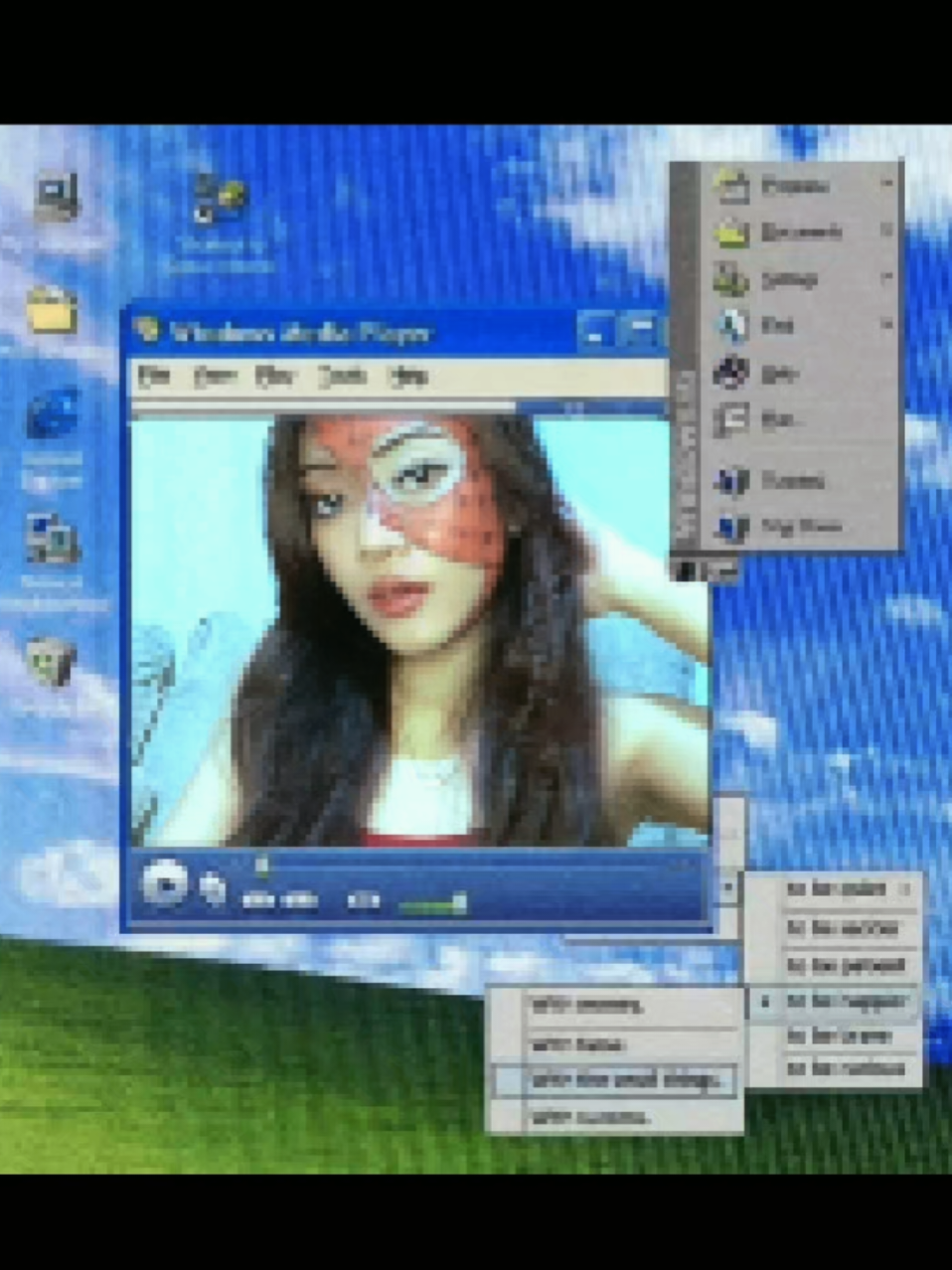Choose Shut Down in the Start menu

coord(802,527)
